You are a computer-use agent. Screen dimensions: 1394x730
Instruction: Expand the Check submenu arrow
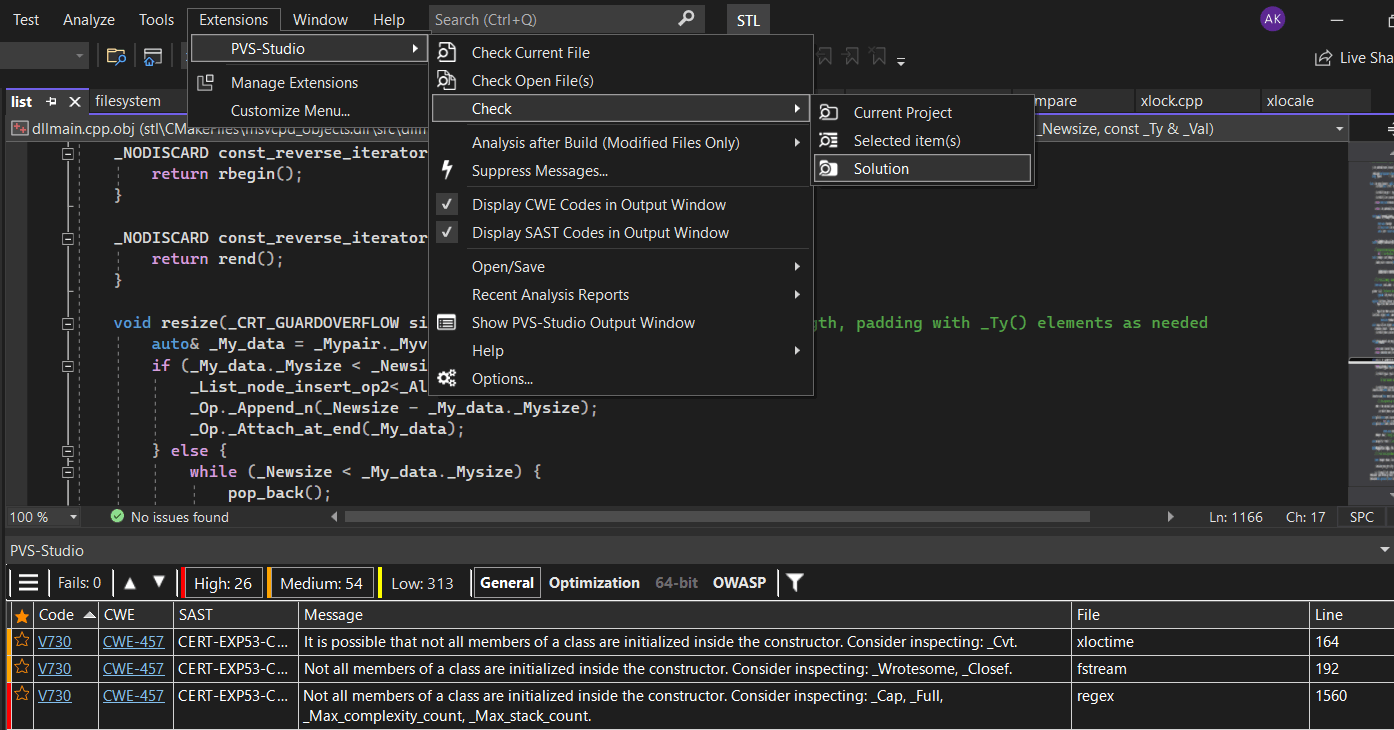tap(797, 108)
